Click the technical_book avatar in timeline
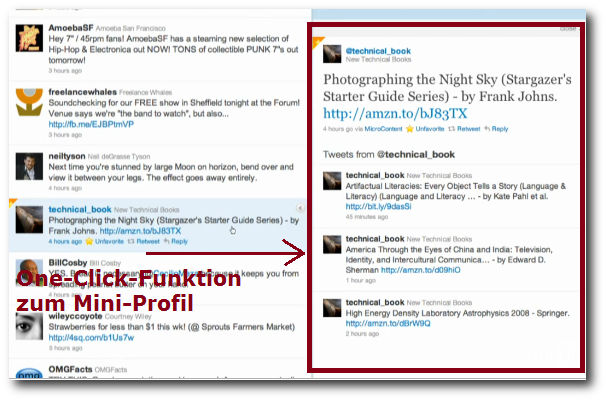Image resolution: width=607 pixels, height=401 pixels. 29,220
